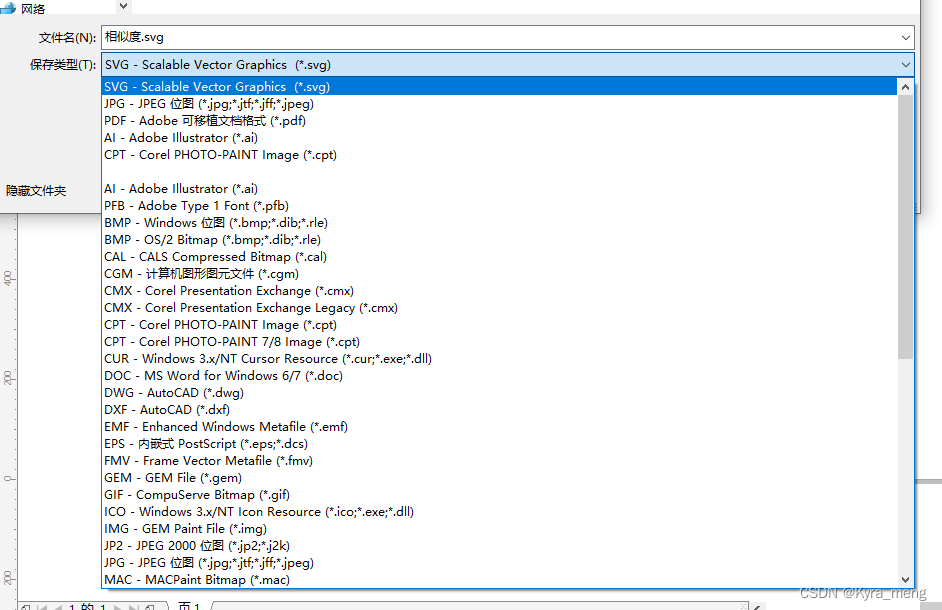Choose BMP - Windows 位图 format
The image size is (942, 610).
point(500,222)
